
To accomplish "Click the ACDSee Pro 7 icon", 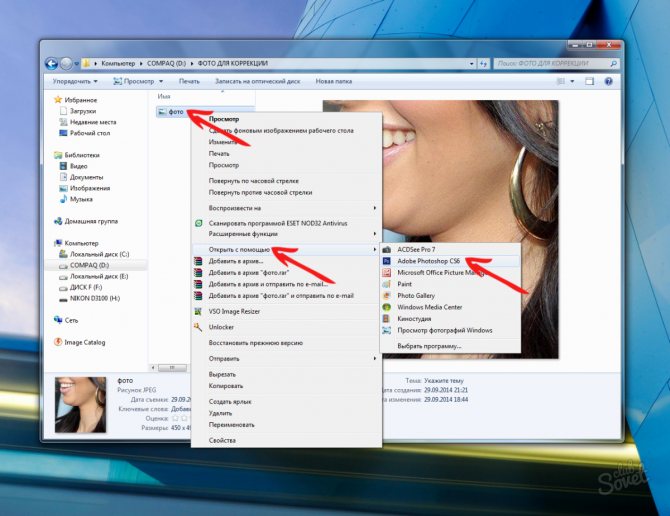I will tap(388, 248).
